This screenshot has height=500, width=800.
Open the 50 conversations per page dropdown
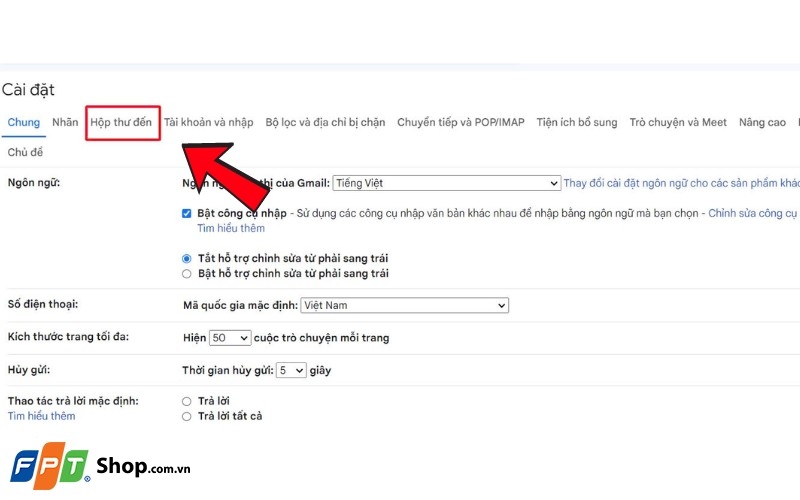tap(230, 338)
